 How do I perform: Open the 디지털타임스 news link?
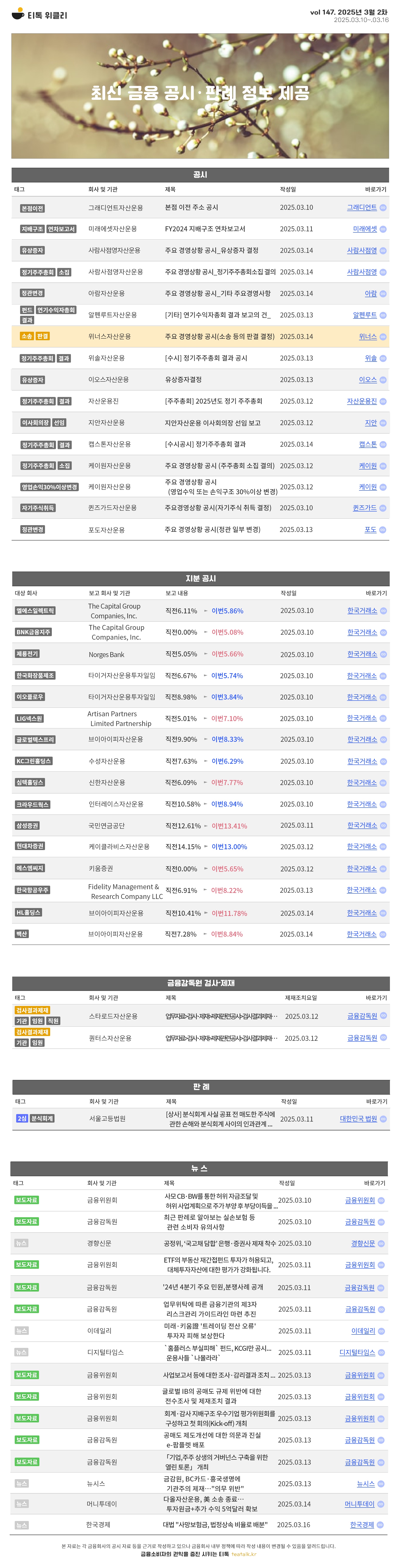[x=357, y=1352]
